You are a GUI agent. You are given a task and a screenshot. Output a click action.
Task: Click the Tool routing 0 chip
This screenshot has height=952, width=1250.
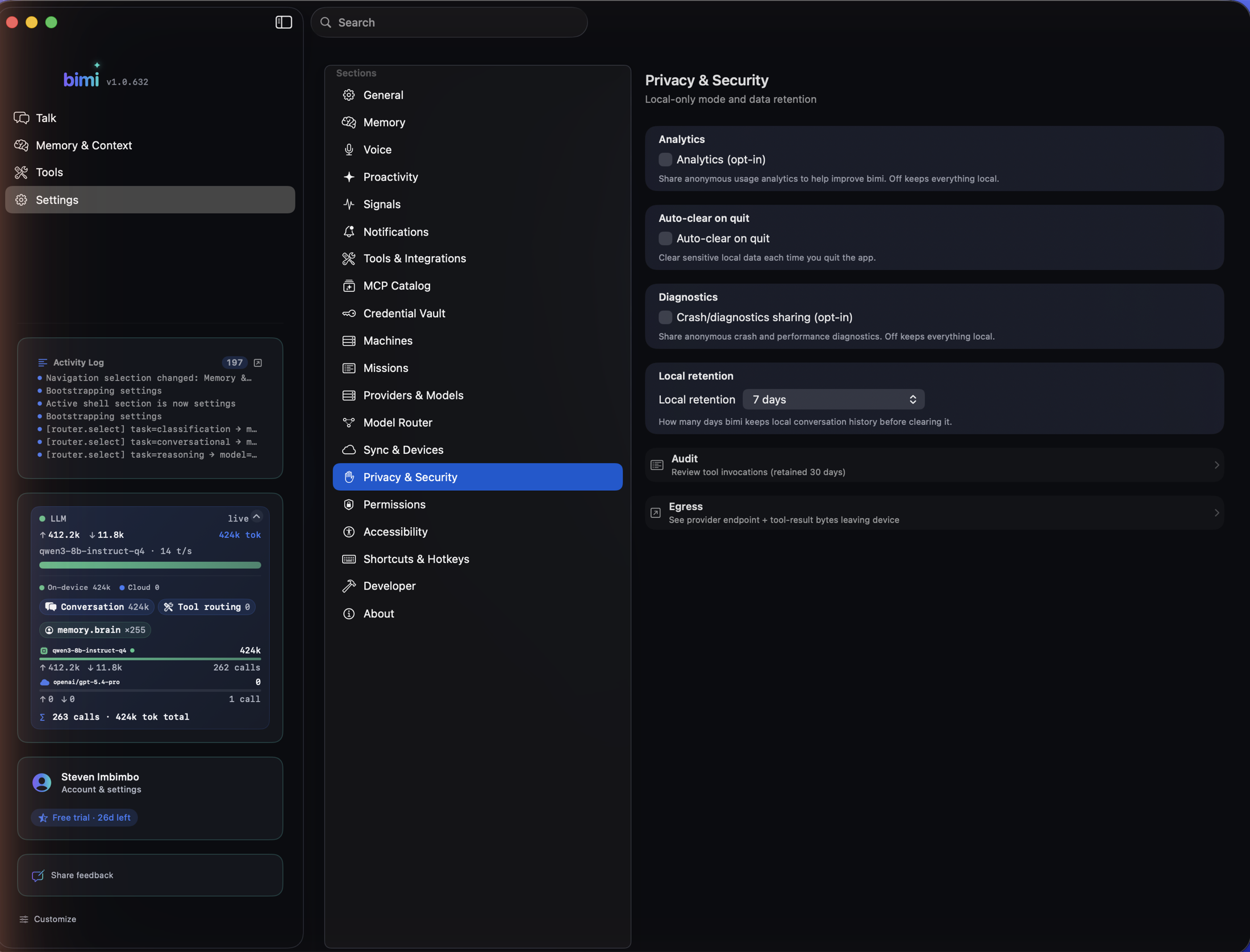coord(207,607)
